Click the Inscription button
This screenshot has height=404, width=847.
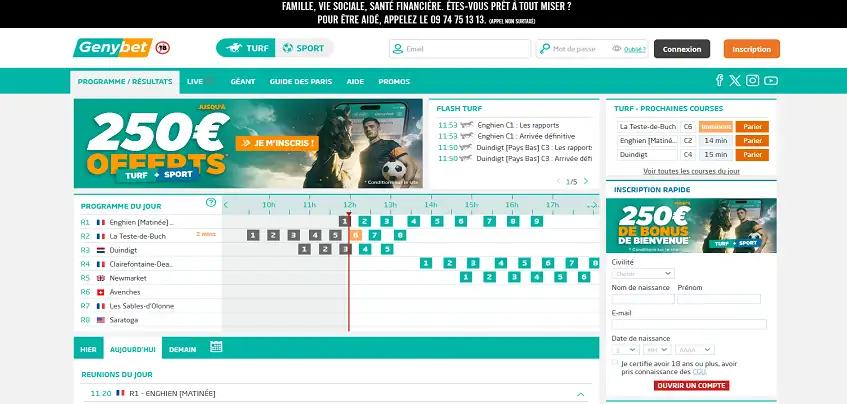751,49
